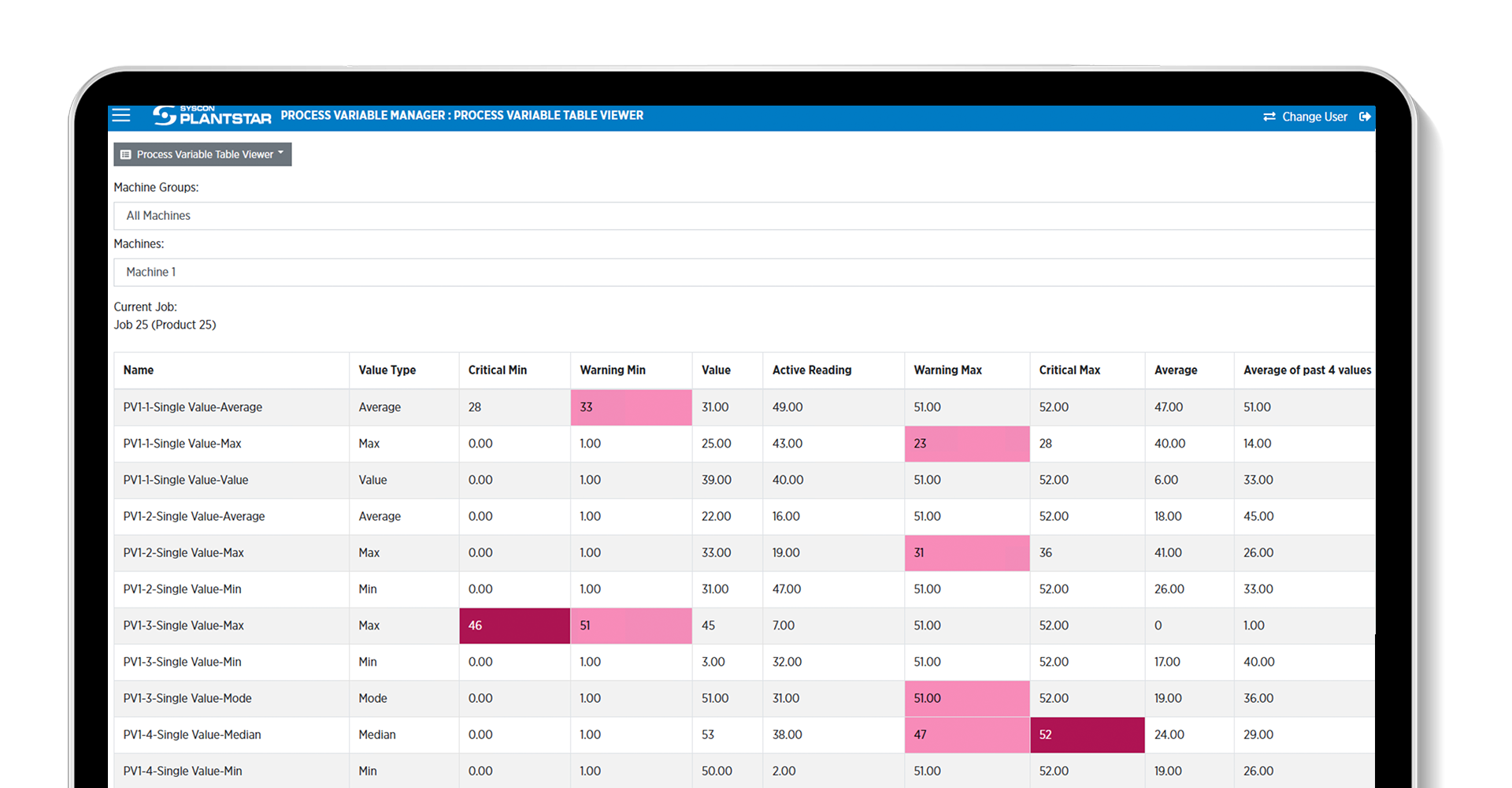This screenshot has height=788, width=1512.
Task: Click the dark red Critical Max cell 52
Action: (1088, 734)
